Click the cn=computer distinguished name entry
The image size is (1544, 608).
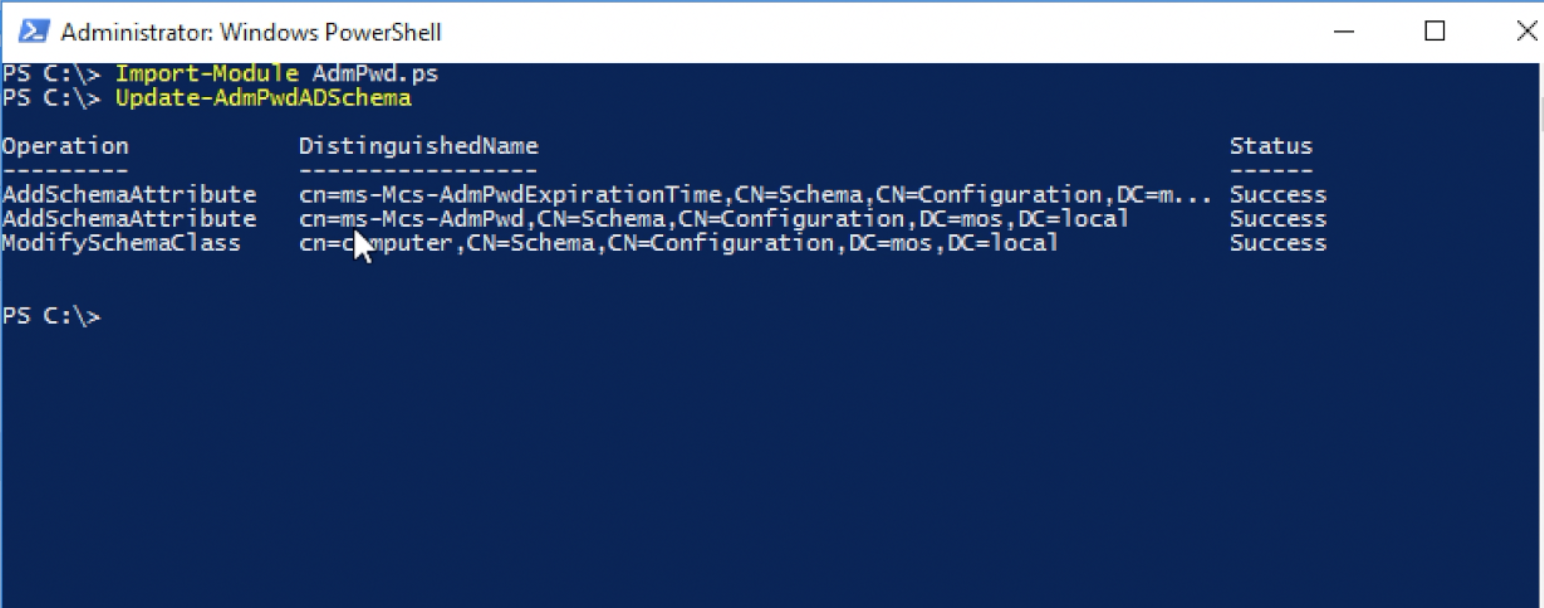tap(678, 243)
